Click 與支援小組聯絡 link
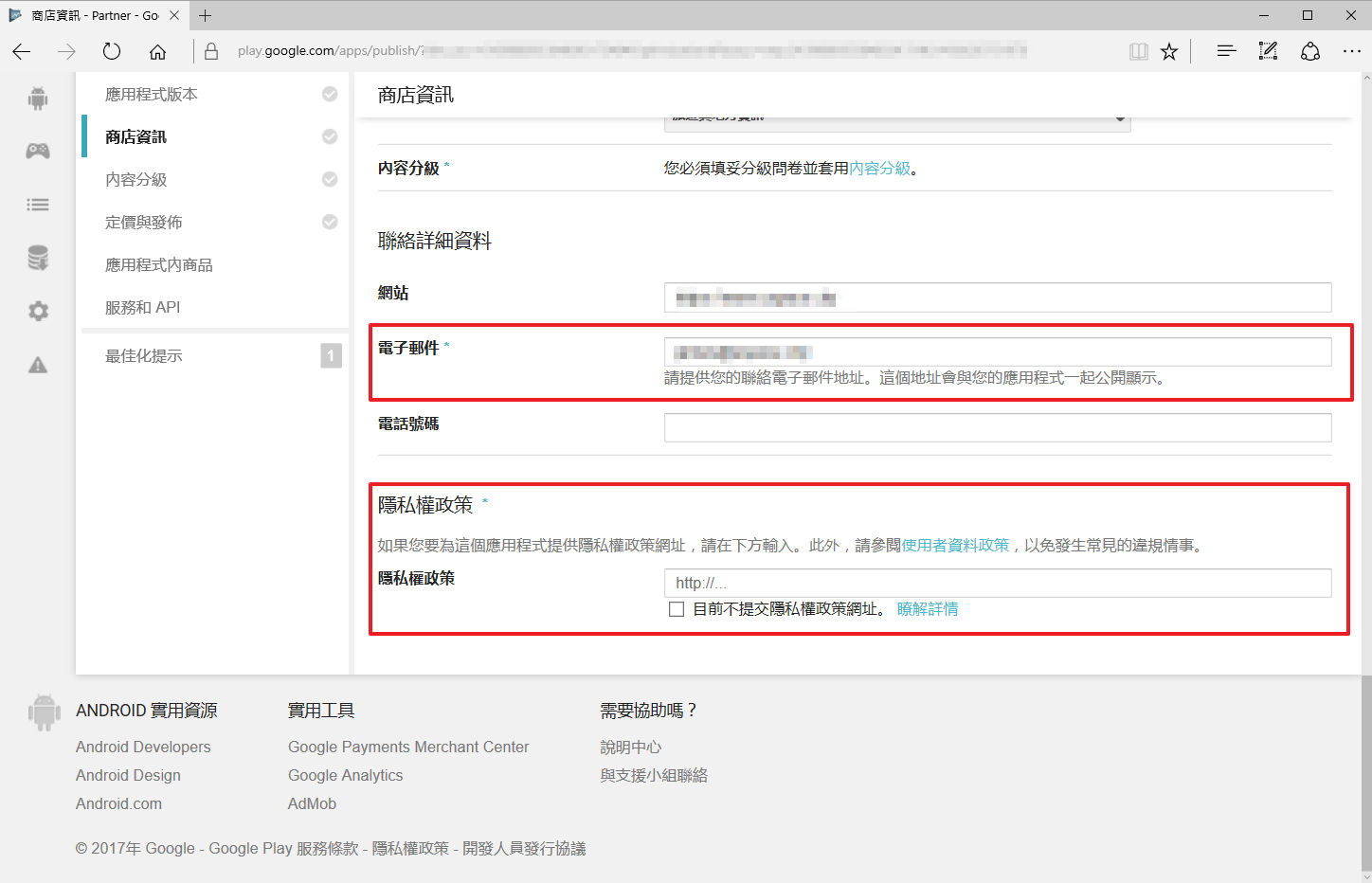The width and height of the screenshot is (1372, 883). [x=654, y=775]
